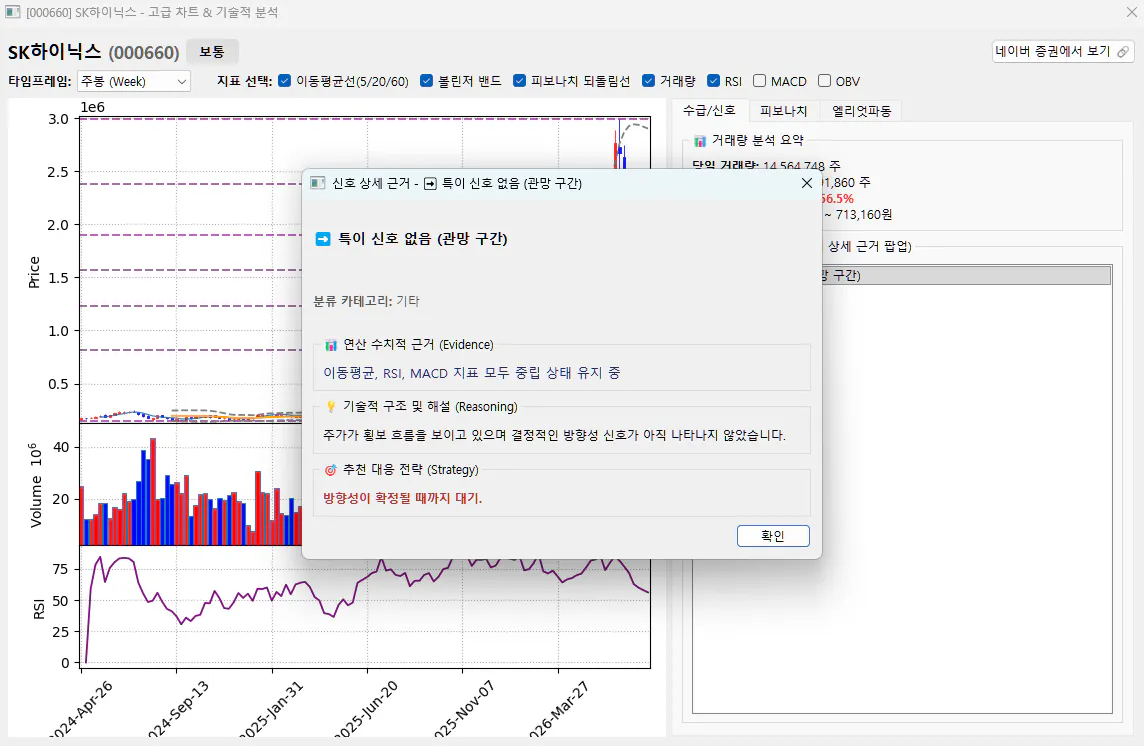Toggle the 이동평균선(5/20/60) checkbox
This screenshot has width=1144, height=746.
pyautogui.click(x=285, y=81)
